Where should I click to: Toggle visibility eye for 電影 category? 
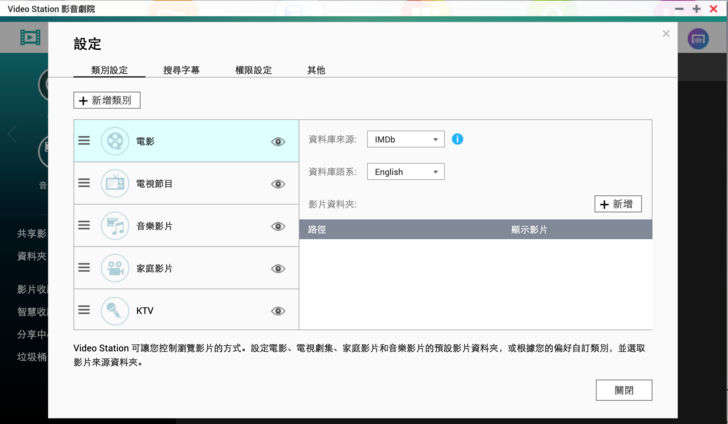pos(278,142)
